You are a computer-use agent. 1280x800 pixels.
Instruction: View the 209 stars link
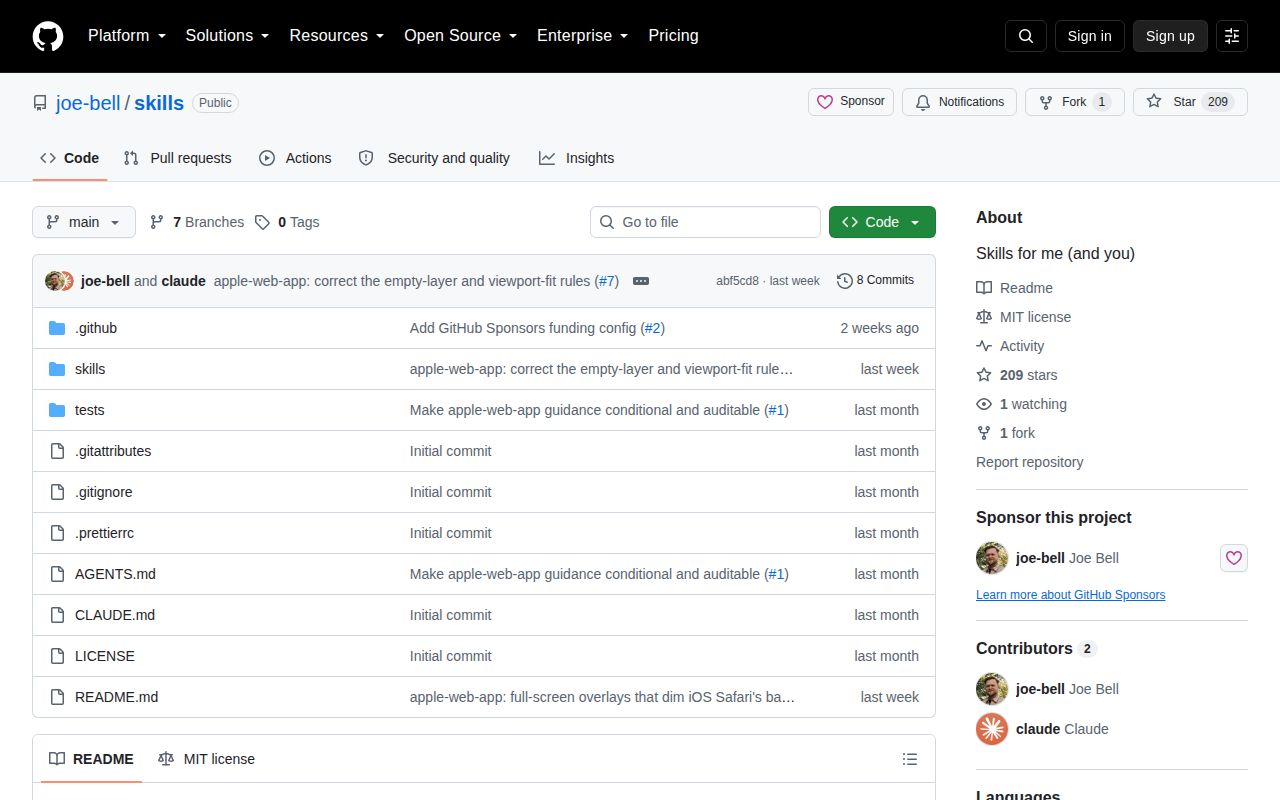tap(1017, 375)
